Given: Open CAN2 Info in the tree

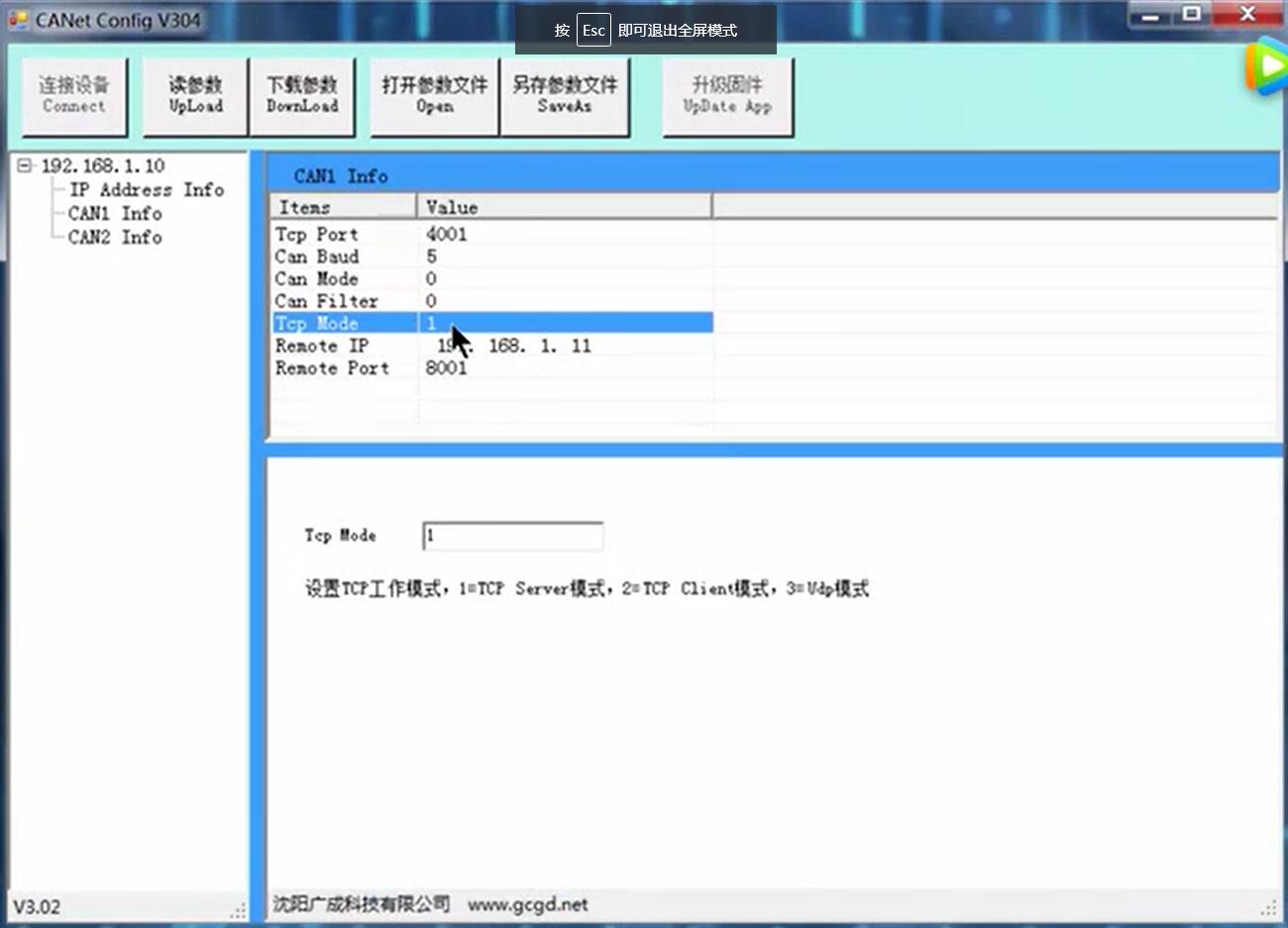Looking at the screenshot, I should coord(115,237).
